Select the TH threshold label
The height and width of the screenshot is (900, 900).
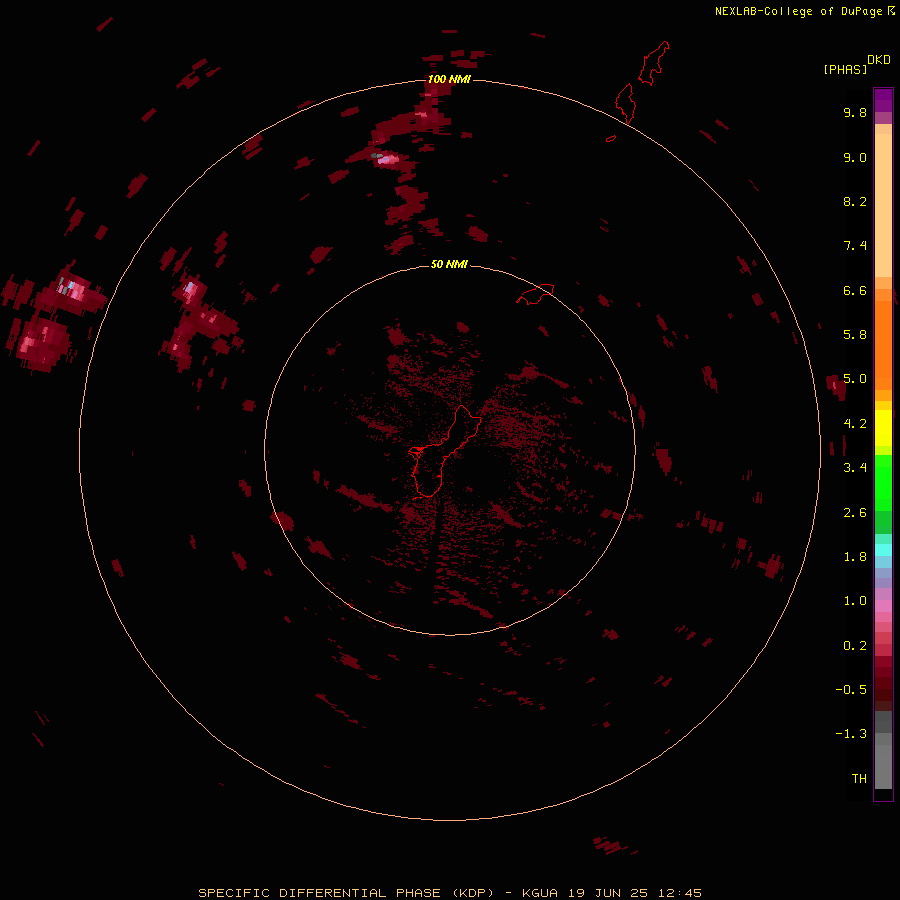[859, 778]
